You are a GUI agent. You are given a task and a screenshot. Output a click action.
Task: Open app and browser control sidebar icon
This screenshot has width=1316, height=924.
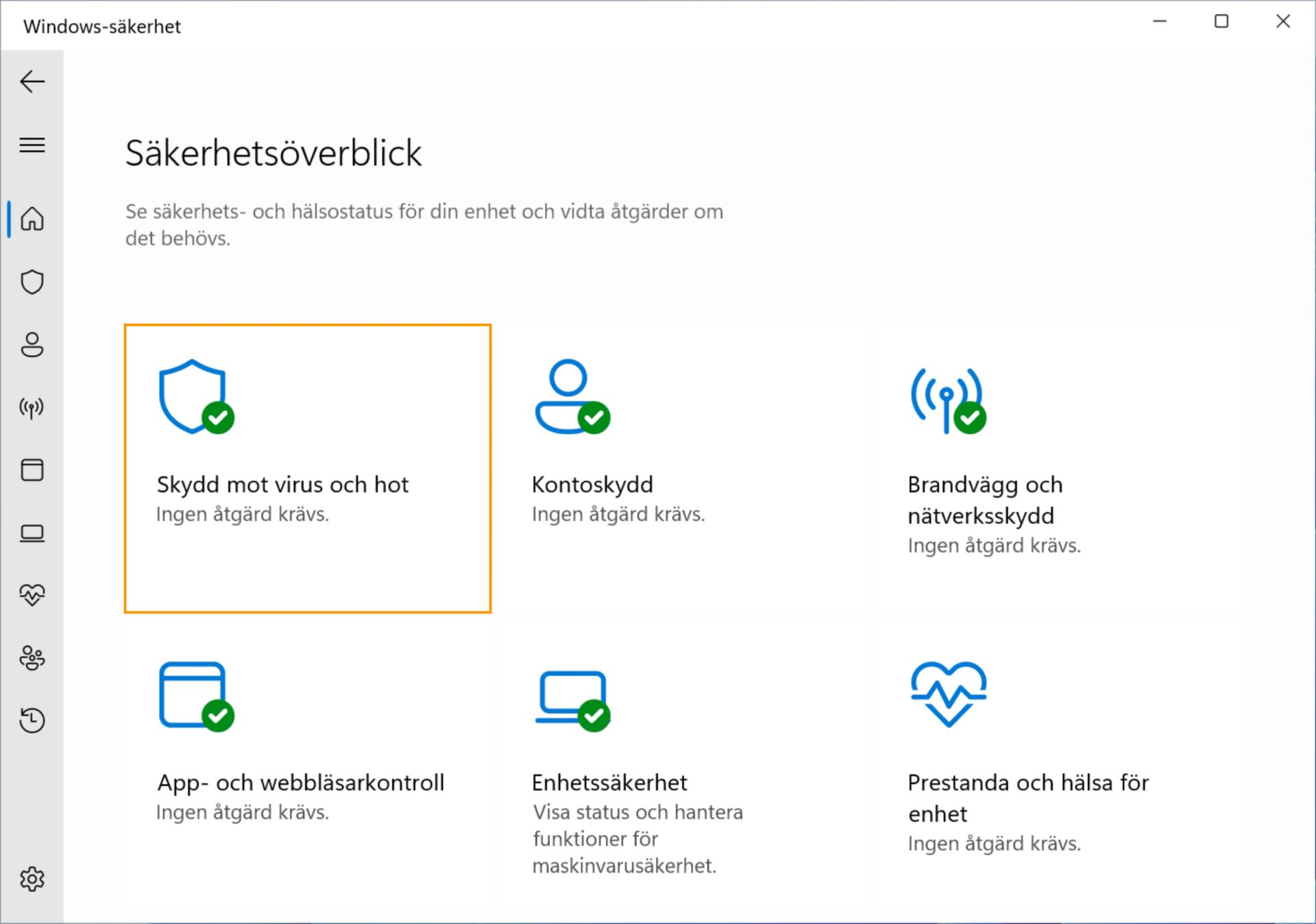[32, 470]
